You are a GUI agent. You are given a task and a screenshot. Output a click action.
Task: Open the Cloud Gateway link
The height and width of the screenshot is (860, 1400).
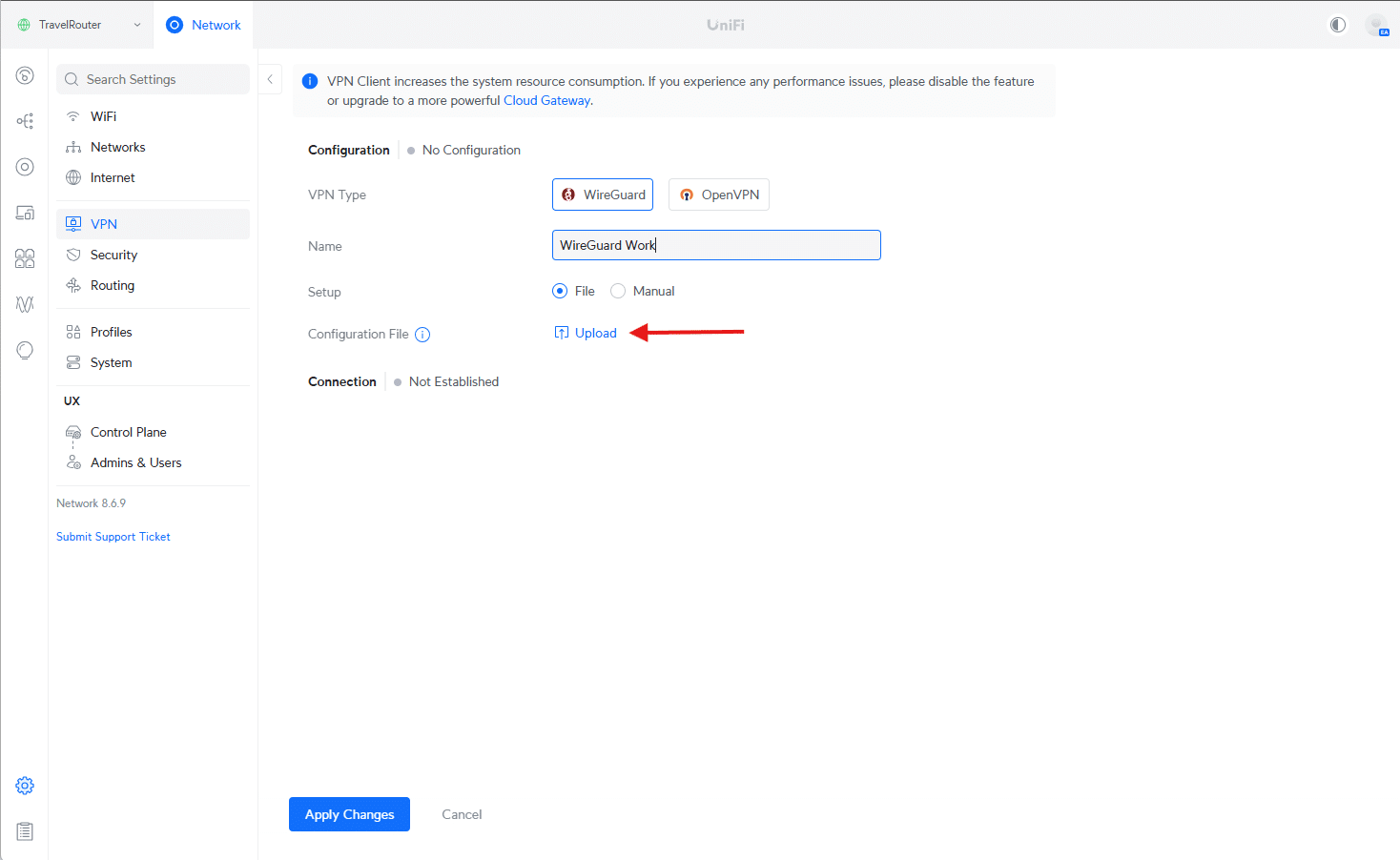(x=546, y=100)
